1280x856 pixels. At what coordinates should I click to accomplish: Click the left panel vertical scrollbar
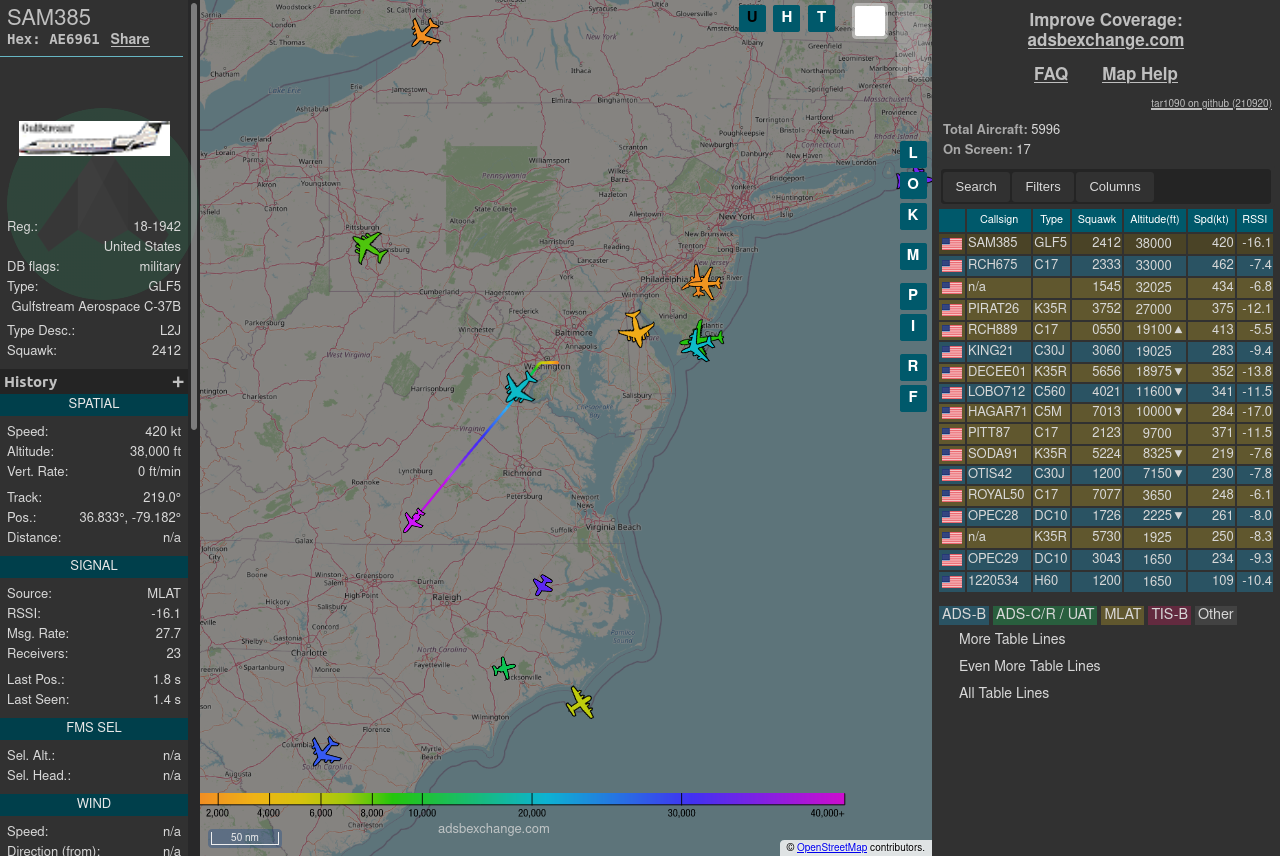[x=194, y=215]
